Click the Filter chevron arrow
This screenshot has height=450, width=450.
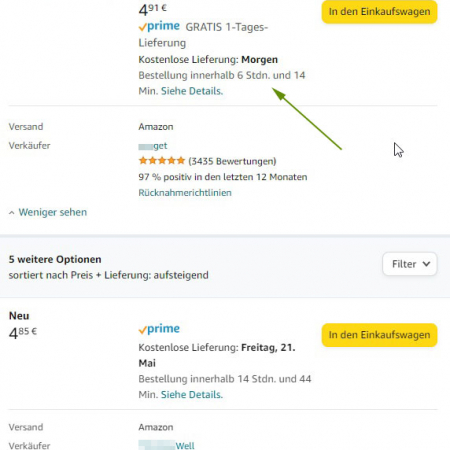coord(426,264)
